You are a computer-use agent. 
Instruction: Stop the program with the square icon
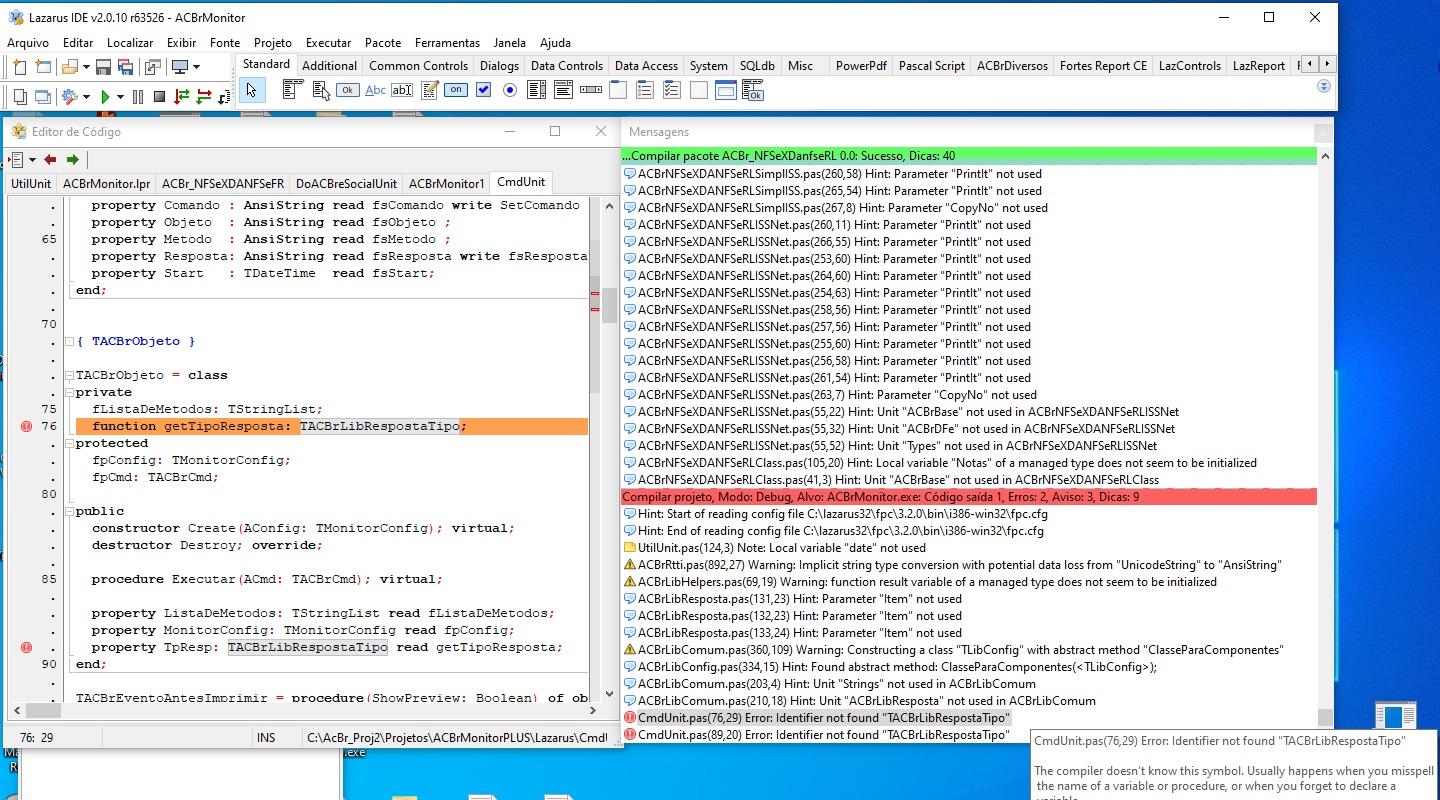[159, 97]
